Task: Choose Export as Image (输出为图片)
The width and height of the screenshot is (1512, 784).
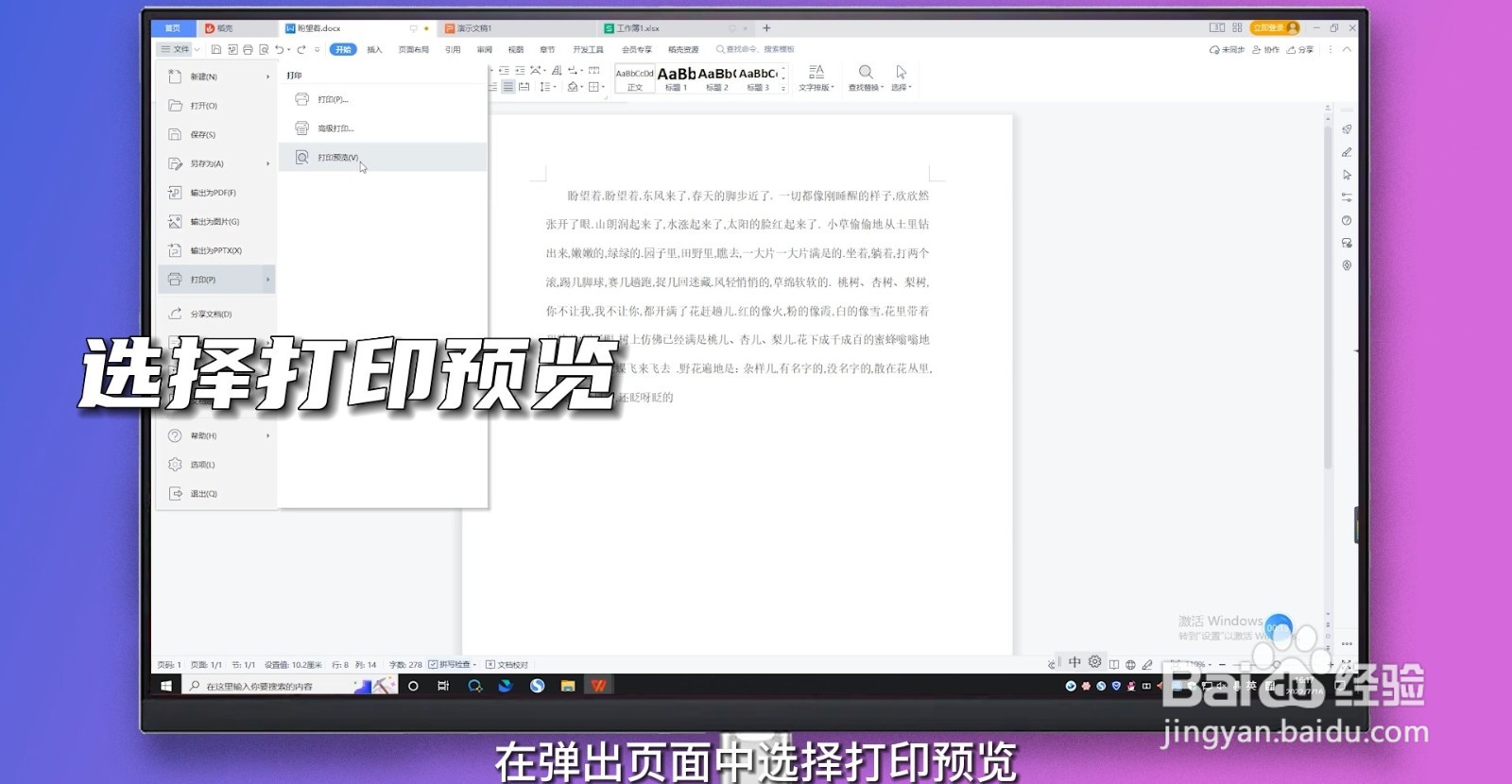Action: (x=216, y=222)
